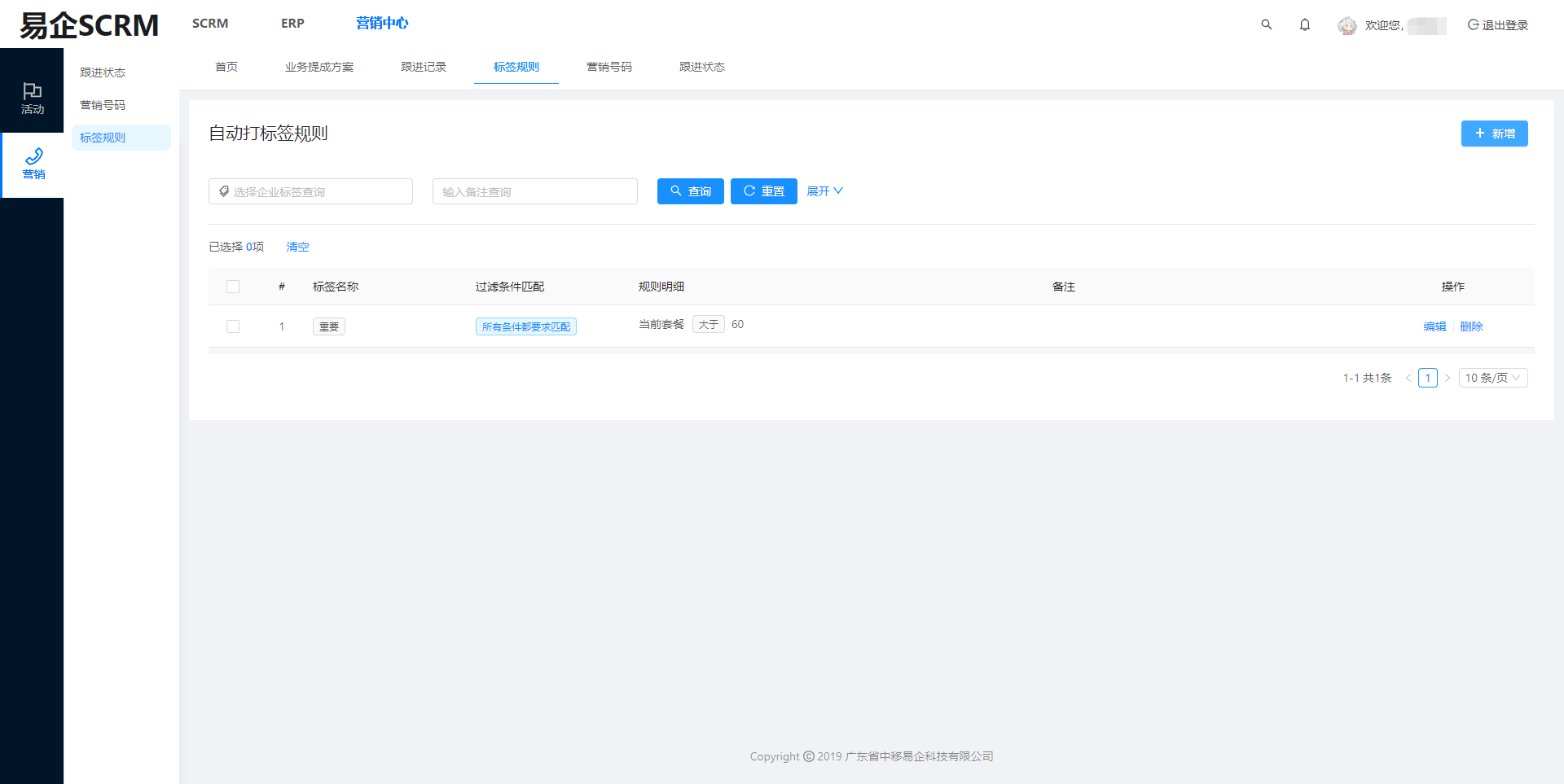Image resolution: width=1564 pixels, height=784 pixels.
Task: Click the 活动 flag icon in sidebar
Action: [33, 90]
